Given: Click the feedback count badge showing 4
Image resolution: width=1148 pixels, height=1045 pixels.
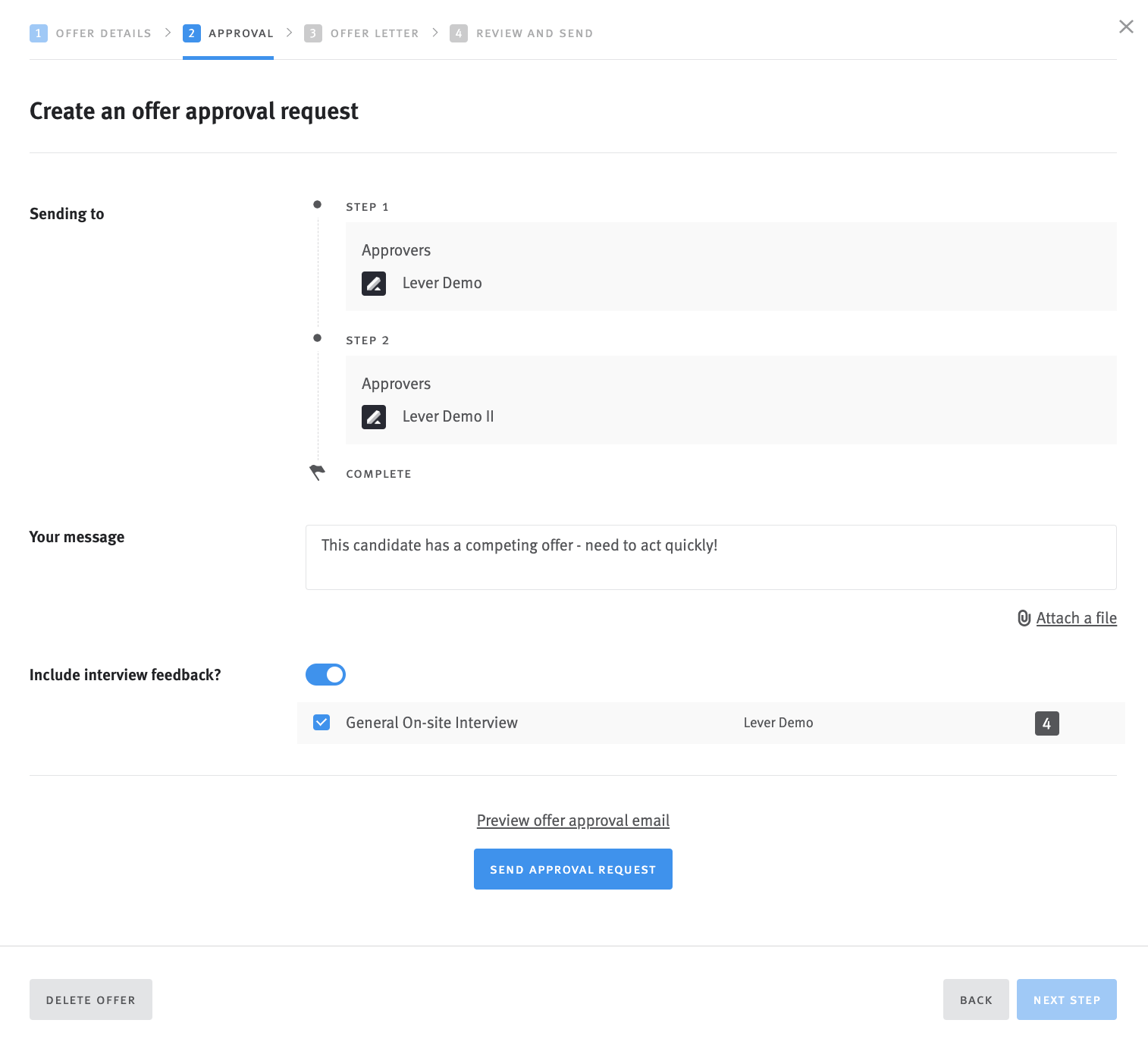Looking at the screenshot, I should click(1046, 723).
